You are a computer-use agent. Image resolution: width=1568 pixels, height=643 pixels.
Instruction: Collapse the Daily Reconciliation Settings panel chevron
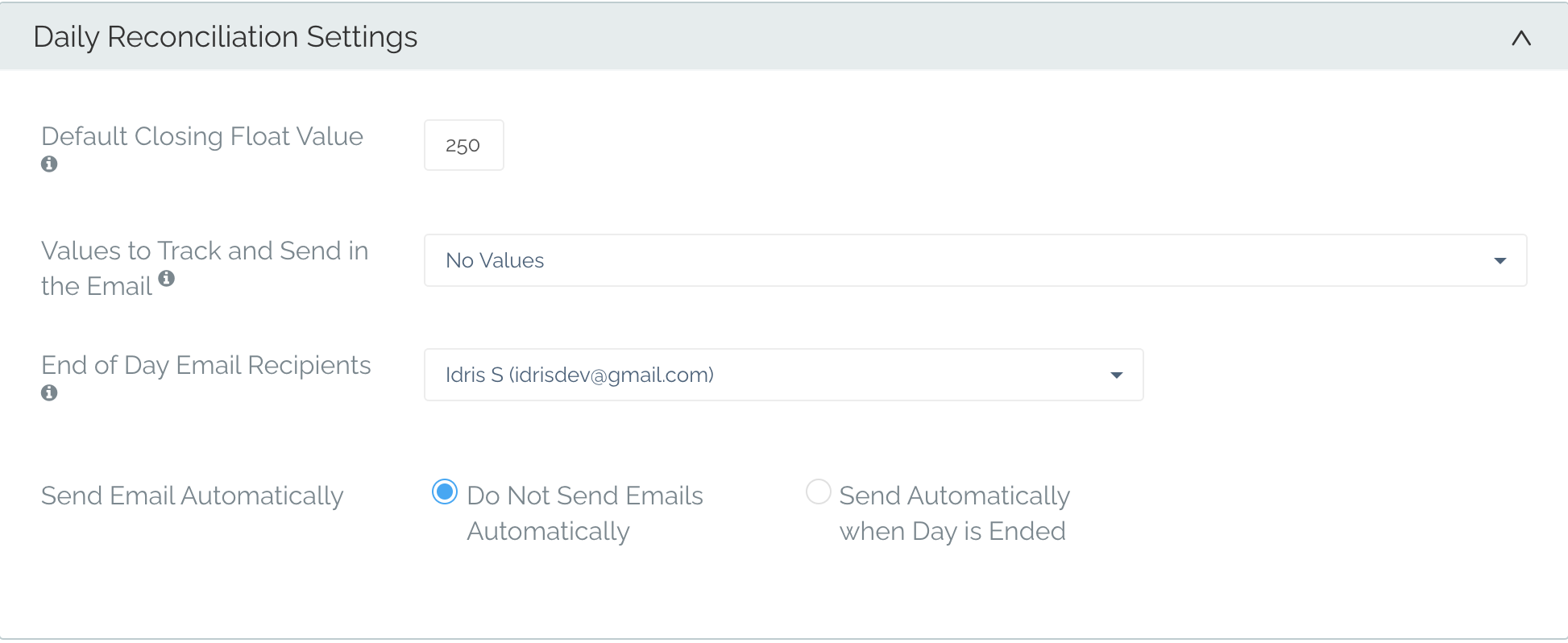(x=1520, y=38)
